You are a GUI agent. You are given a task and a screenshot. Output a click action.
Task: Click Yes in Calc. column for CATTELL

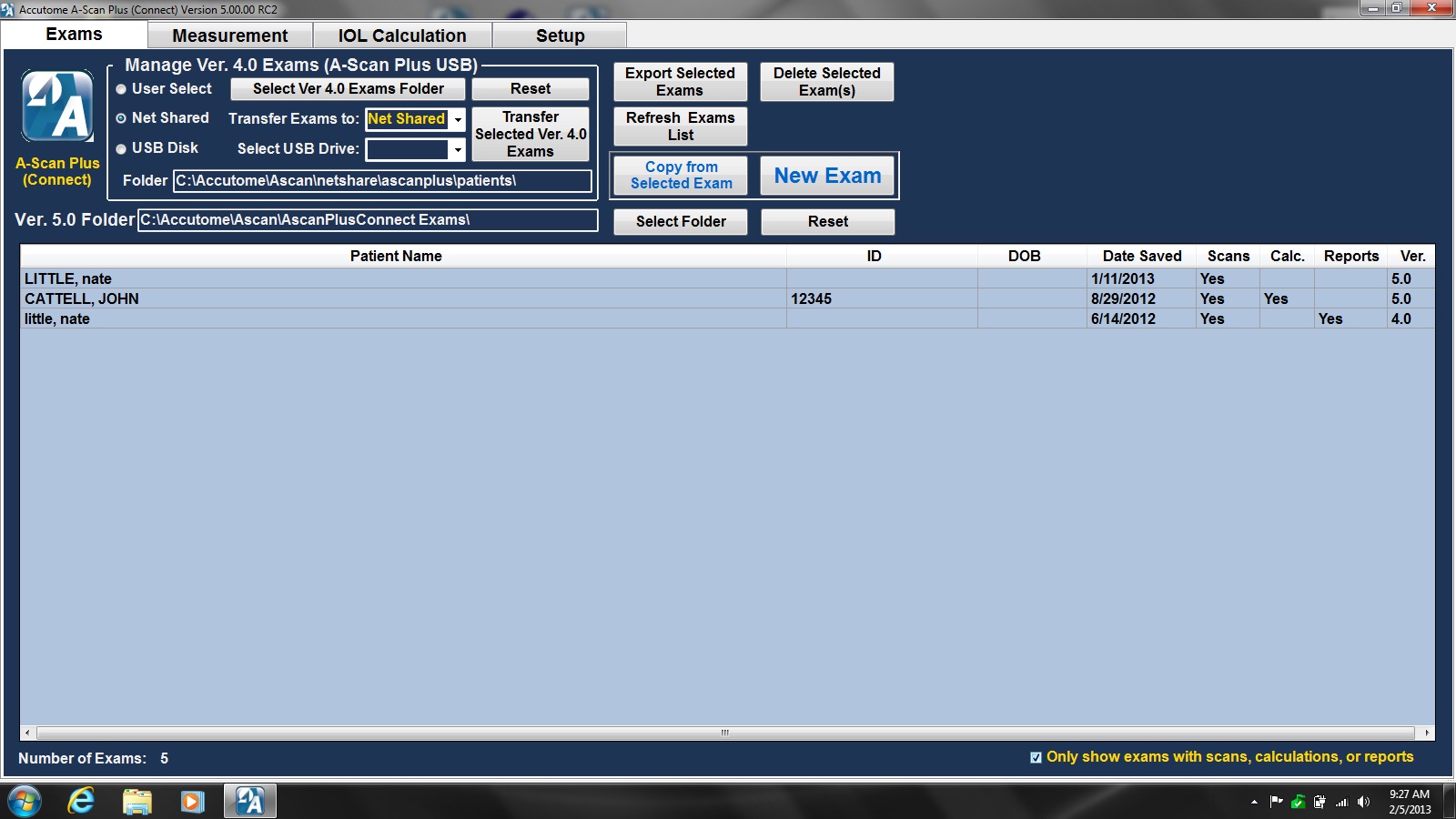click(1287, 298)
